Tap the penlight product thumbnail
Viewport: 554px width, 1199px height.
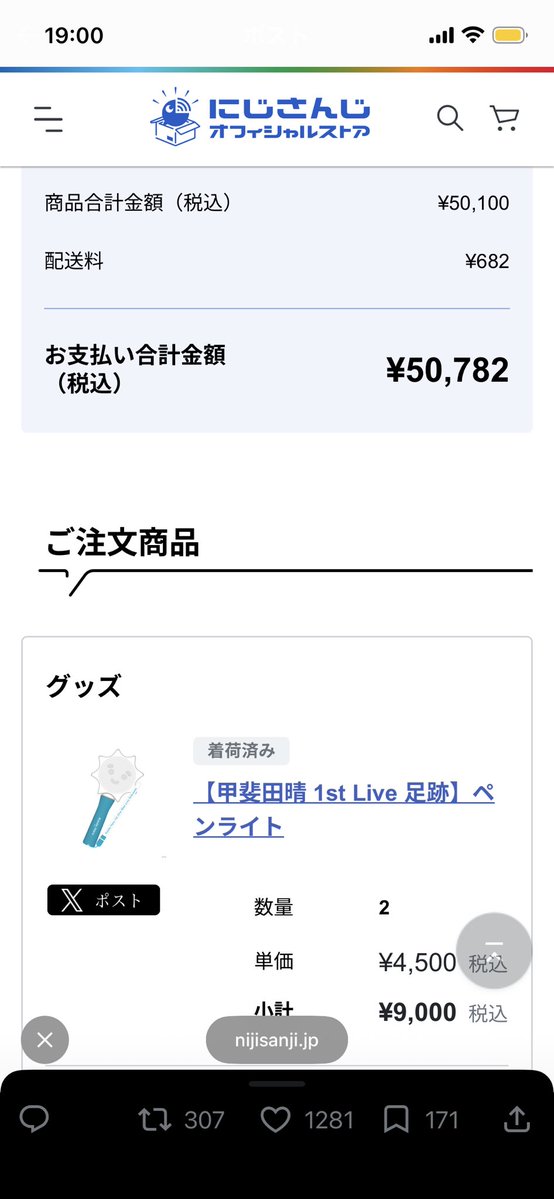click(x=115, y=799)
